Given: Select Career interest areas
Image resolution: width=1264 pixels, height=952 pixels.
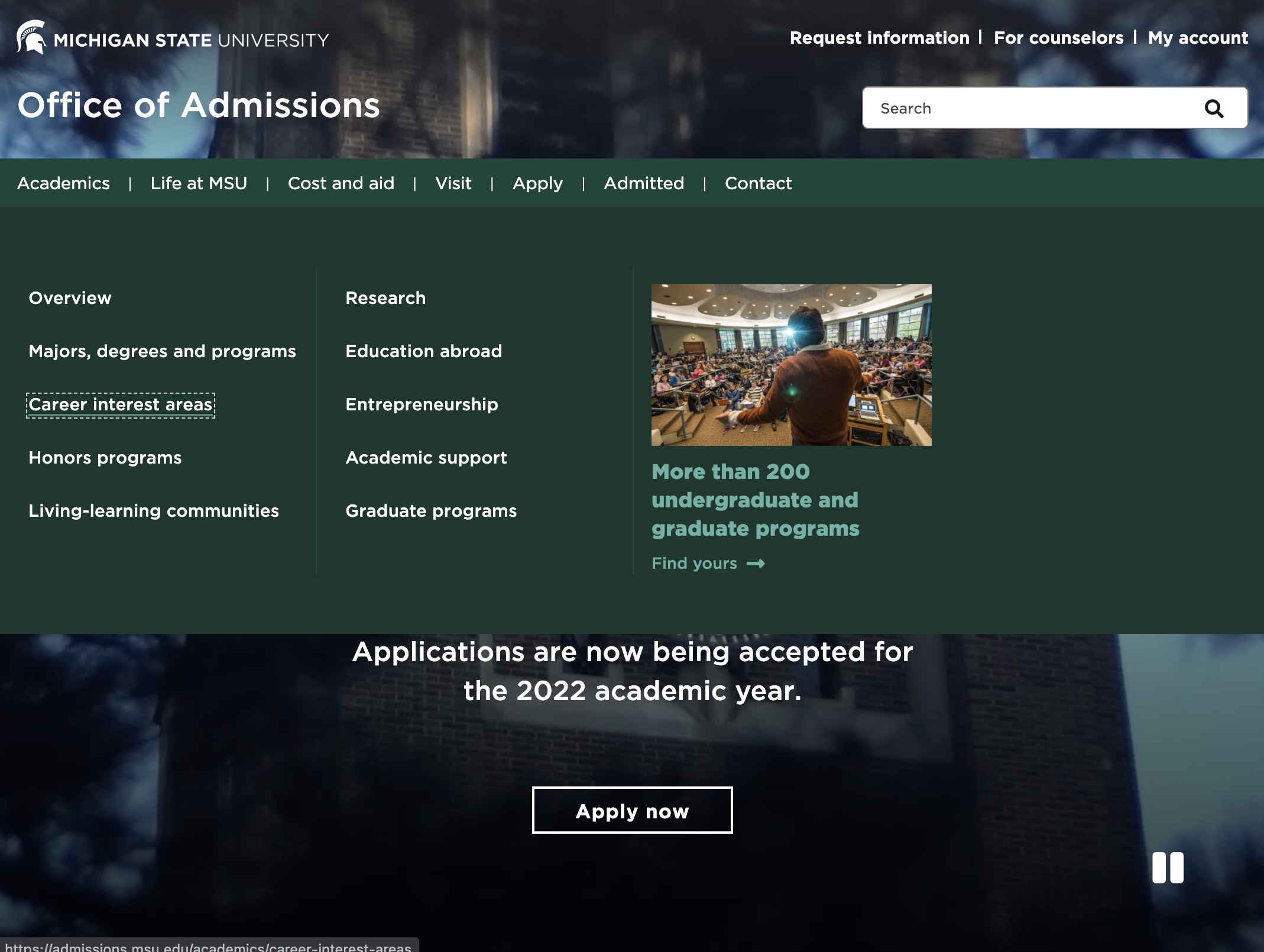Looking at the screenshot, I should pos(121,405).
